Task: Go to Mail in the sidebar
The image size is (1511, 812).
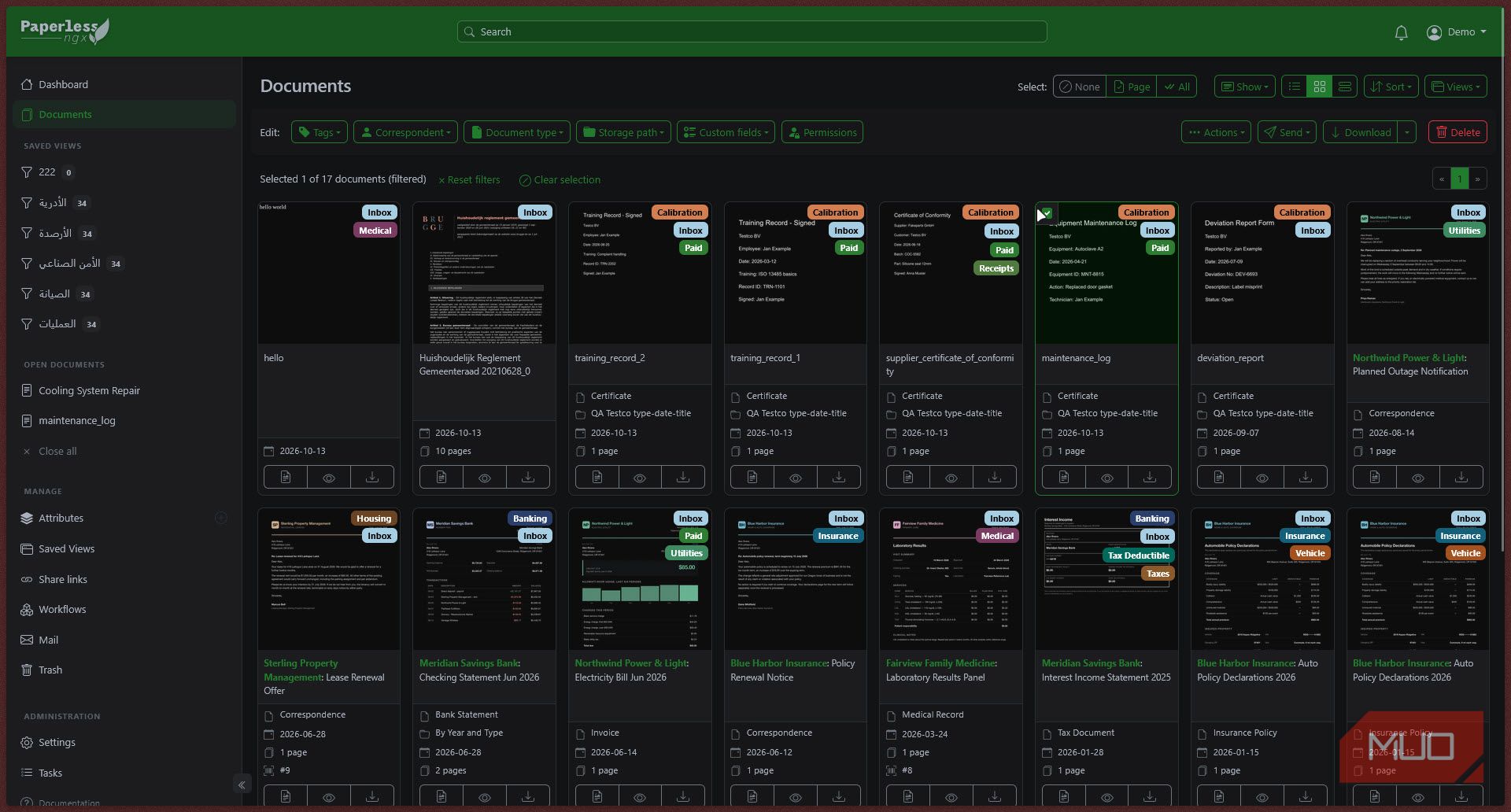Action: tap(124, 640)
